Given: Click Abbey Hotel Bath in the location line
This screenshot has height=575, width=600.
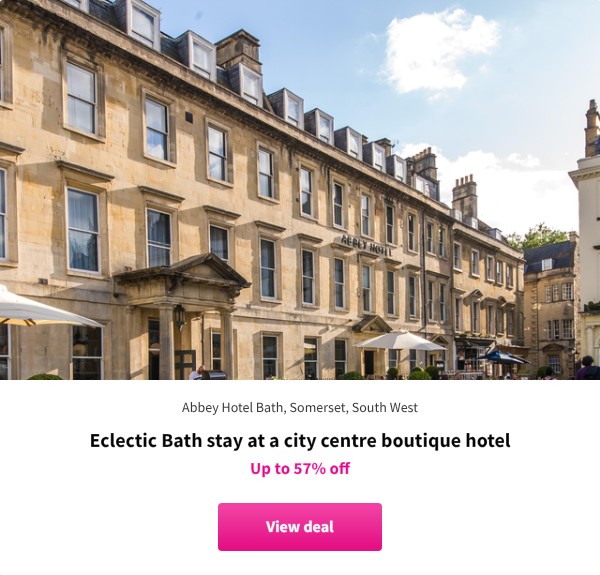Looking at the screenshot, I should 232,408.
